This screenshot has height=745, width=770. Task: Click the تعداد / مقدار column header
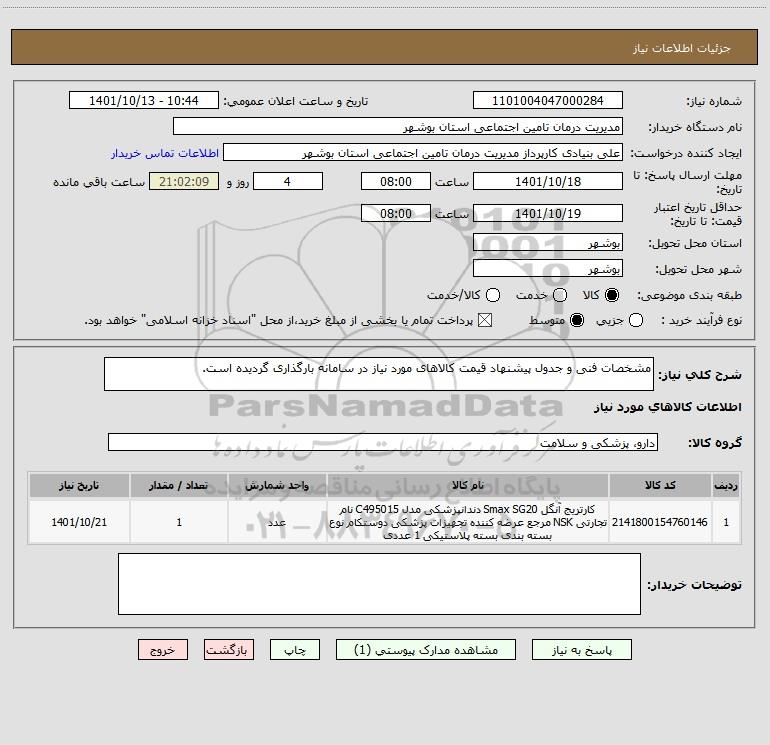tap(179, 485)
